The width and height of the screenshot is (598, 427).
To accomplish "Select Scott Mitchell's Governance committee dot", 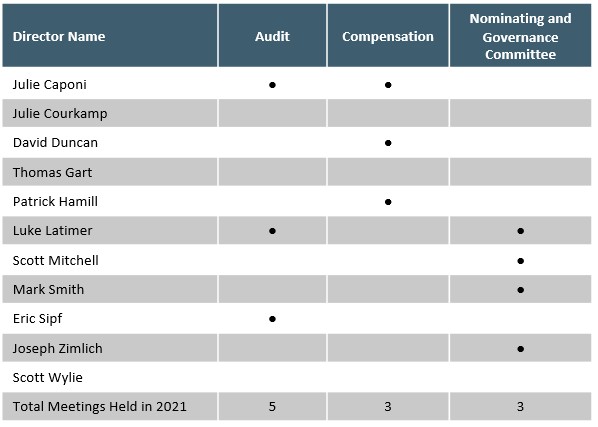I will pos(521,261).
